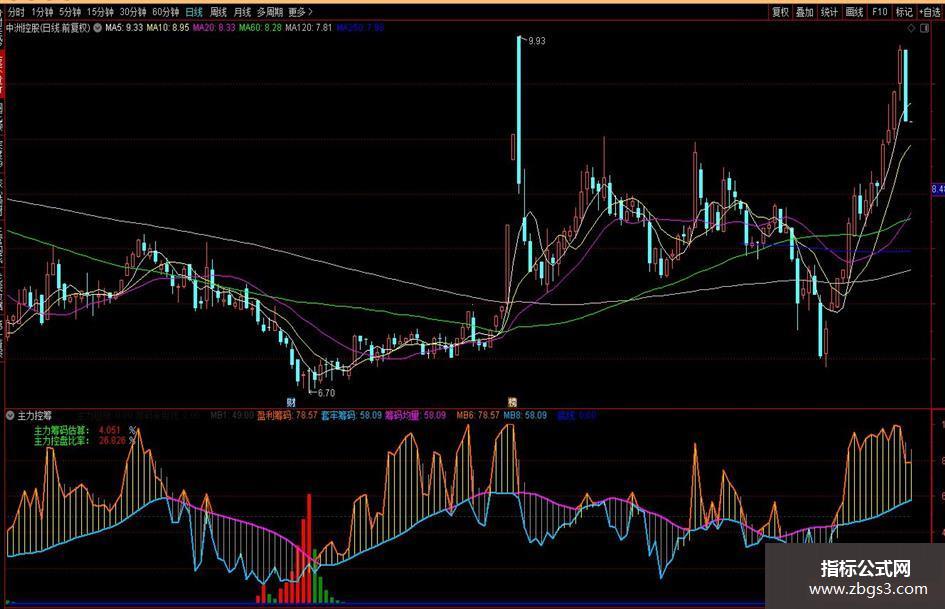Click the MB8: 58.09 label

tap(525, 415)
